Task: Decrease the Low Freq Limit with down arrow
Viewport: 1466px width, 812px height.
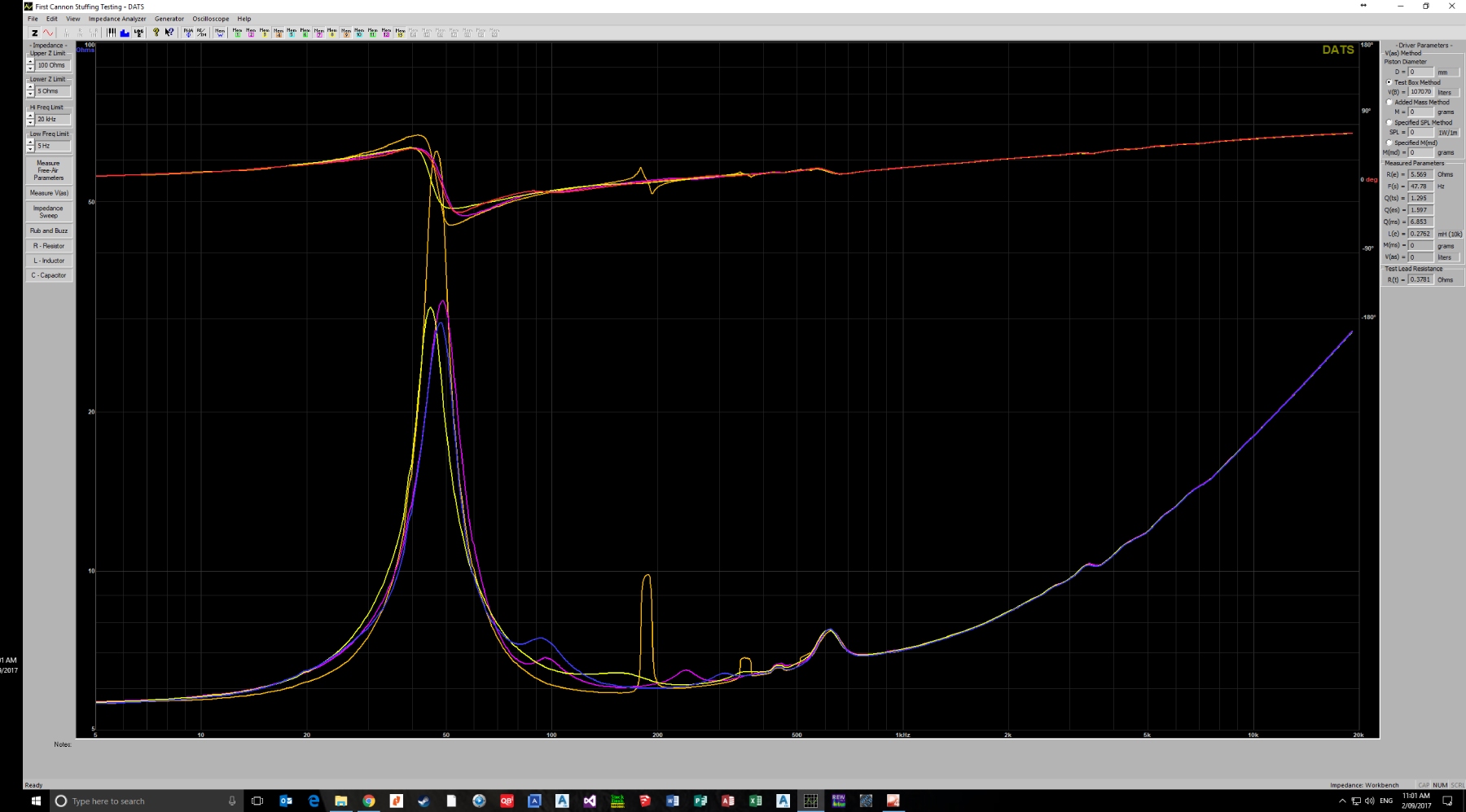Action: tap(30, 149)
